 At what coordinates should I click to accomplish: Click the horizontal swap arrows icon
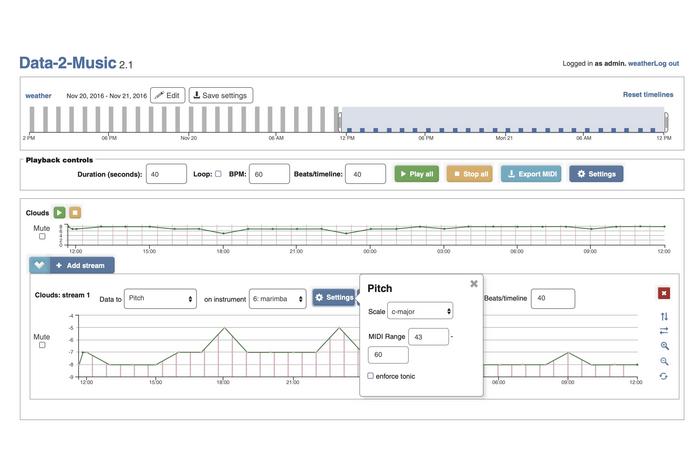click(x=664, y=331)
